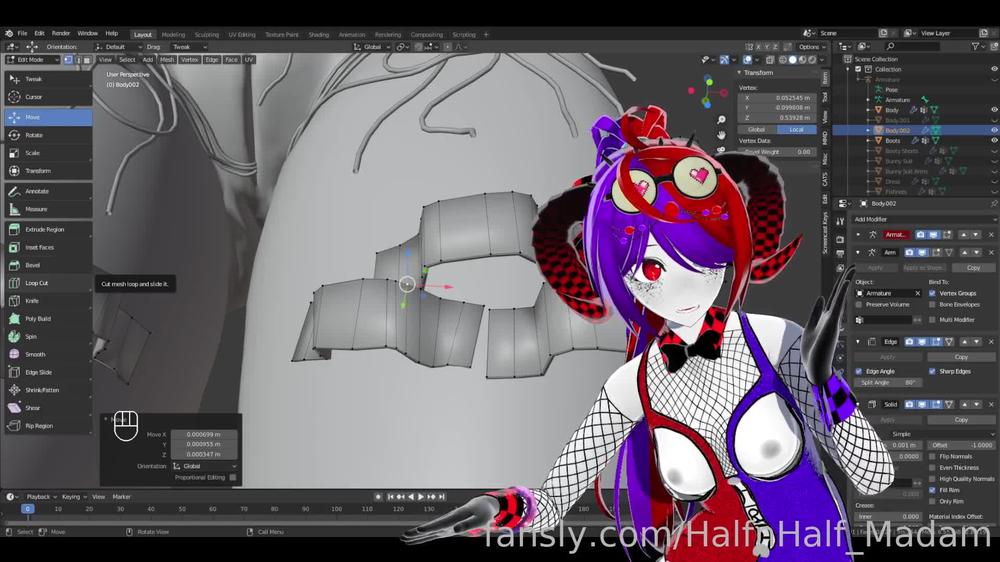Toggle Vertex Groups checkbox
Image resolution: width=1000 pixels, height=562 pixels.
coord(932,293)
